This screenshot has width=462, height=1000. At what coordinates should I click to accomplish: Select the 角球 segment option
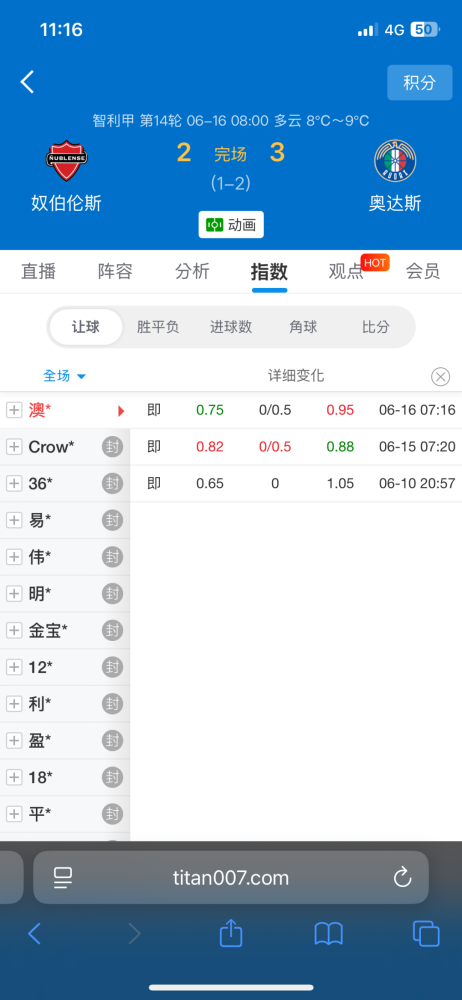[303, 327]
